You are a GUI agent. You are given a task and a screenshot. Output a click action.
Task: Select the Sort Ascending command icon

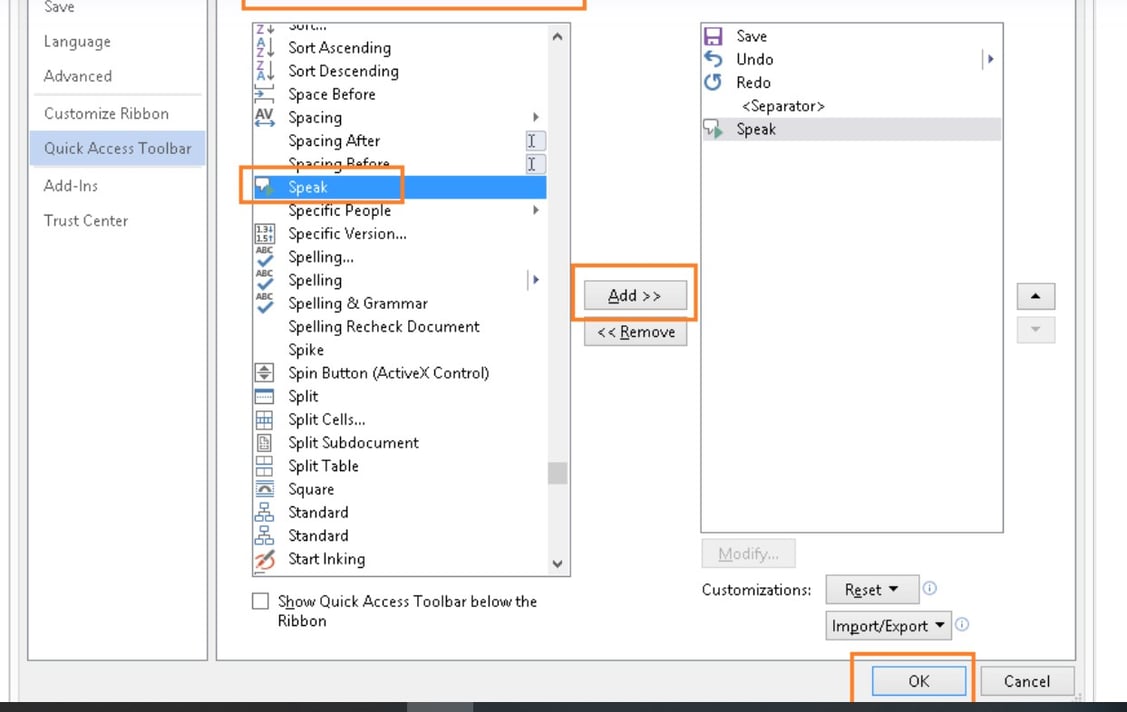click(264, 47)
